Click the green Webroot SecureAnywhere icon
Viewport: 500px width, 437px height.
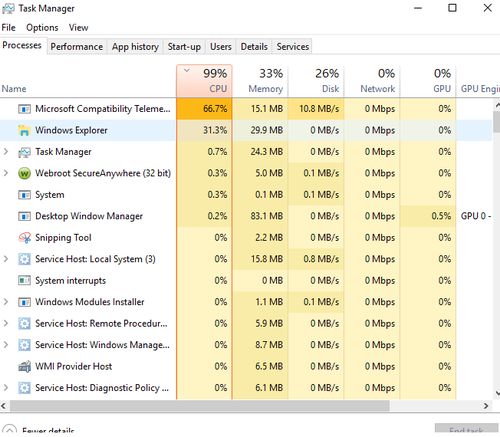(x=24, y=173)
